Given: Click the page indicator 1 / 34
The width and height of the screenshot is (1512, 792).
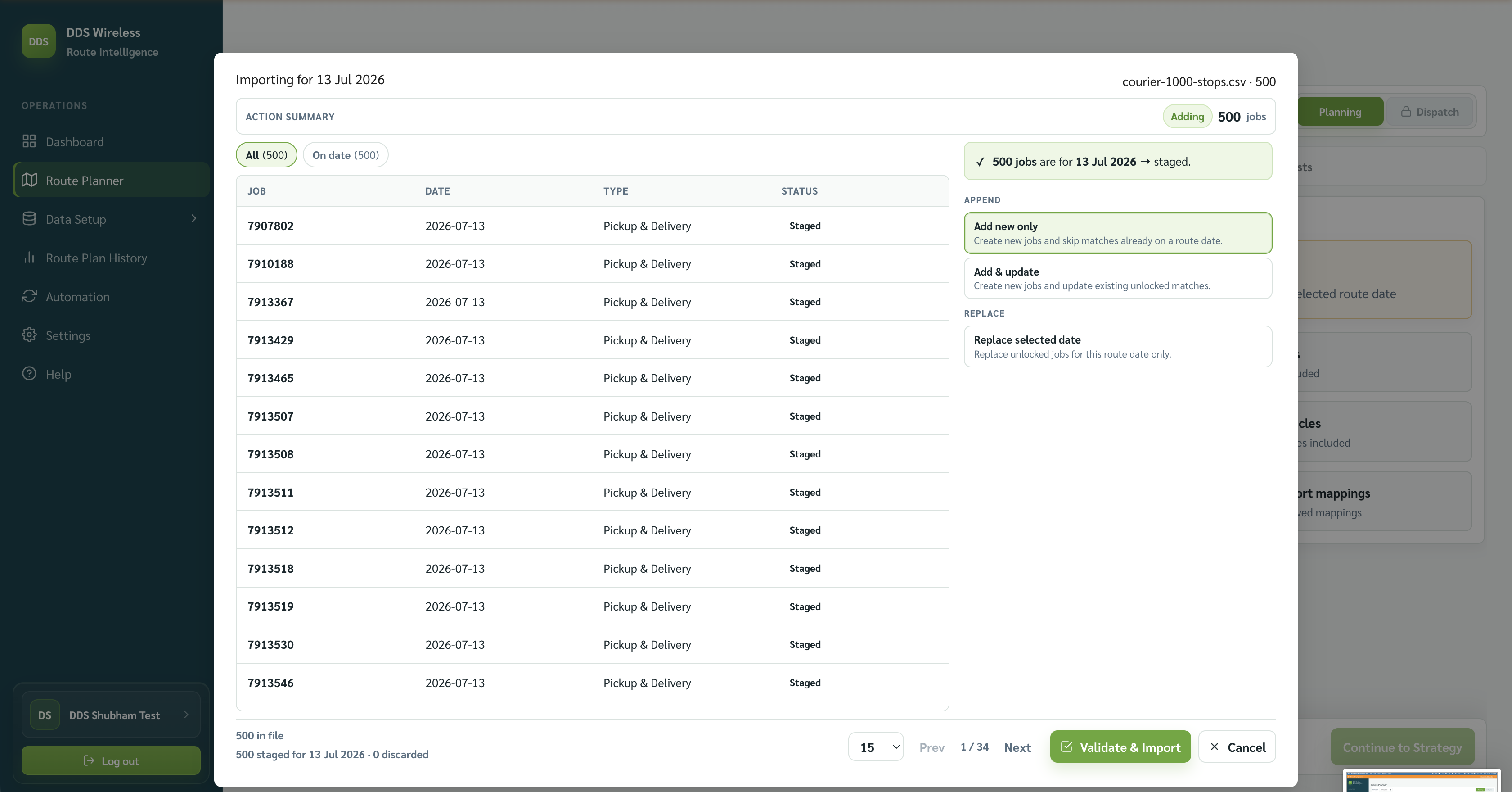Looking at the screenshot, I should [x=974, y=747].
